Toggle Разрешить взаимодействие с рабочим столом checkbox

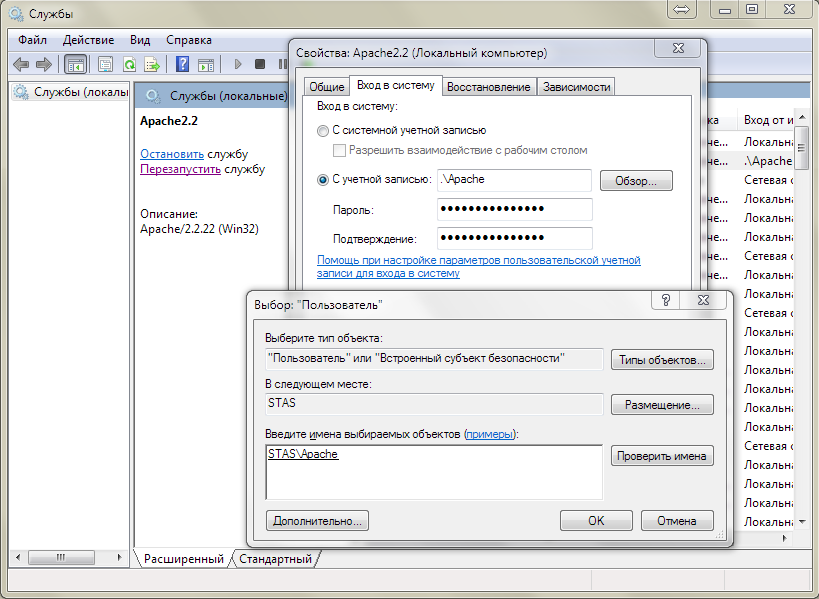click(x=340, y=150)
